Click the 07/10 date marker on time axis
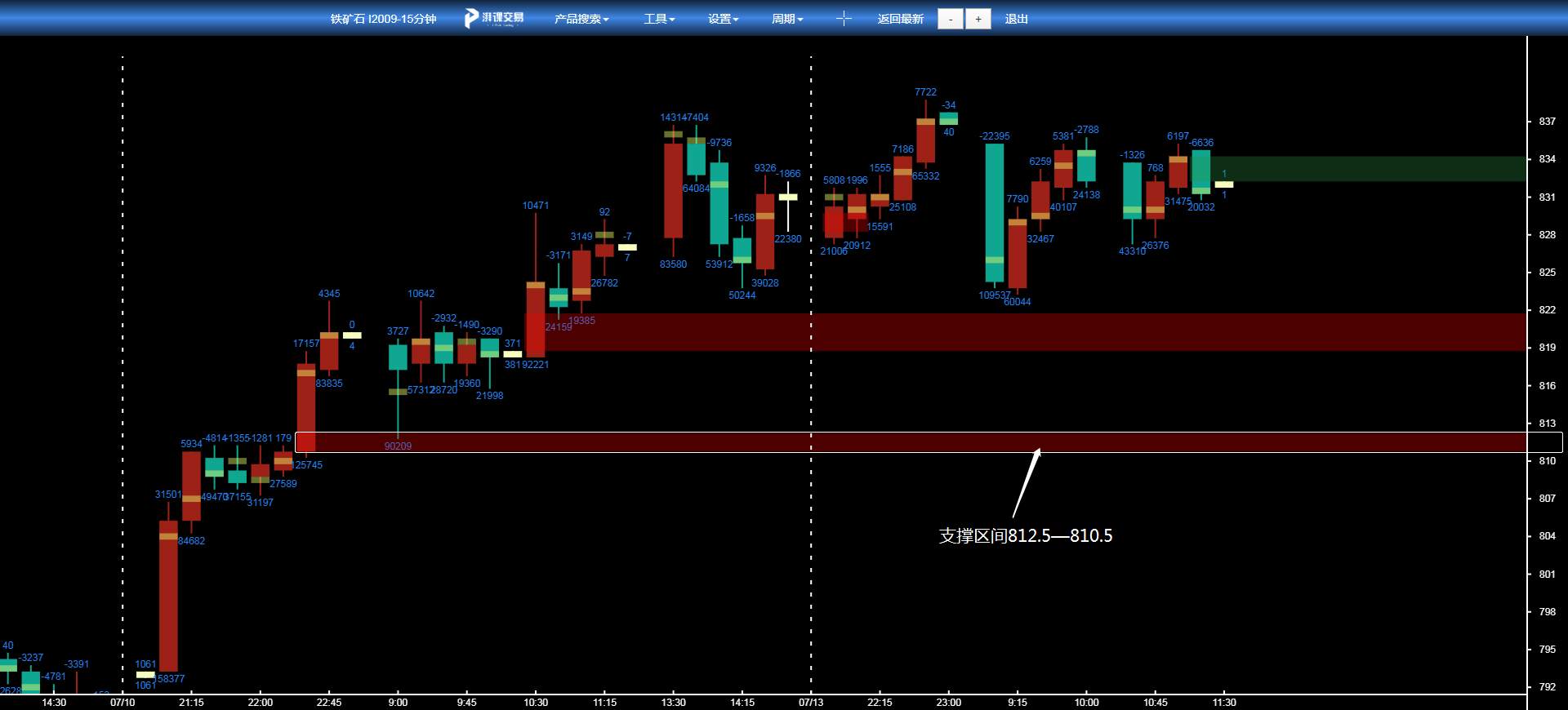The image size is (1568, 710). (x=122, y=703)
